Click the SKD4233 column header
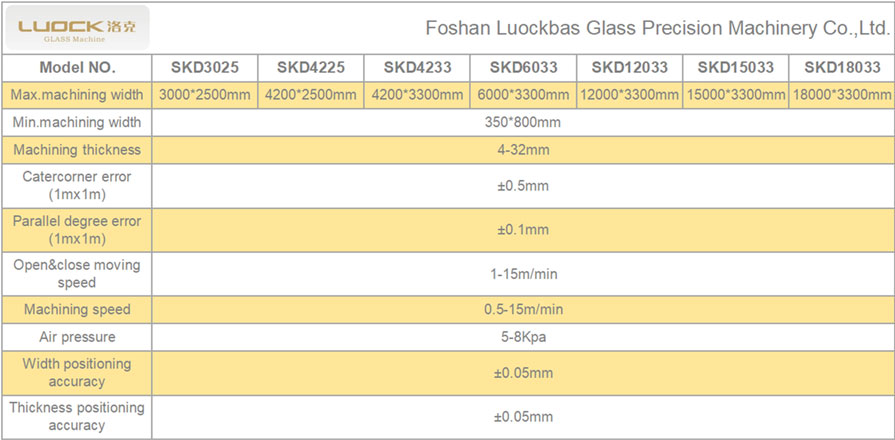The image size is (895, 440). click(417, 68)
